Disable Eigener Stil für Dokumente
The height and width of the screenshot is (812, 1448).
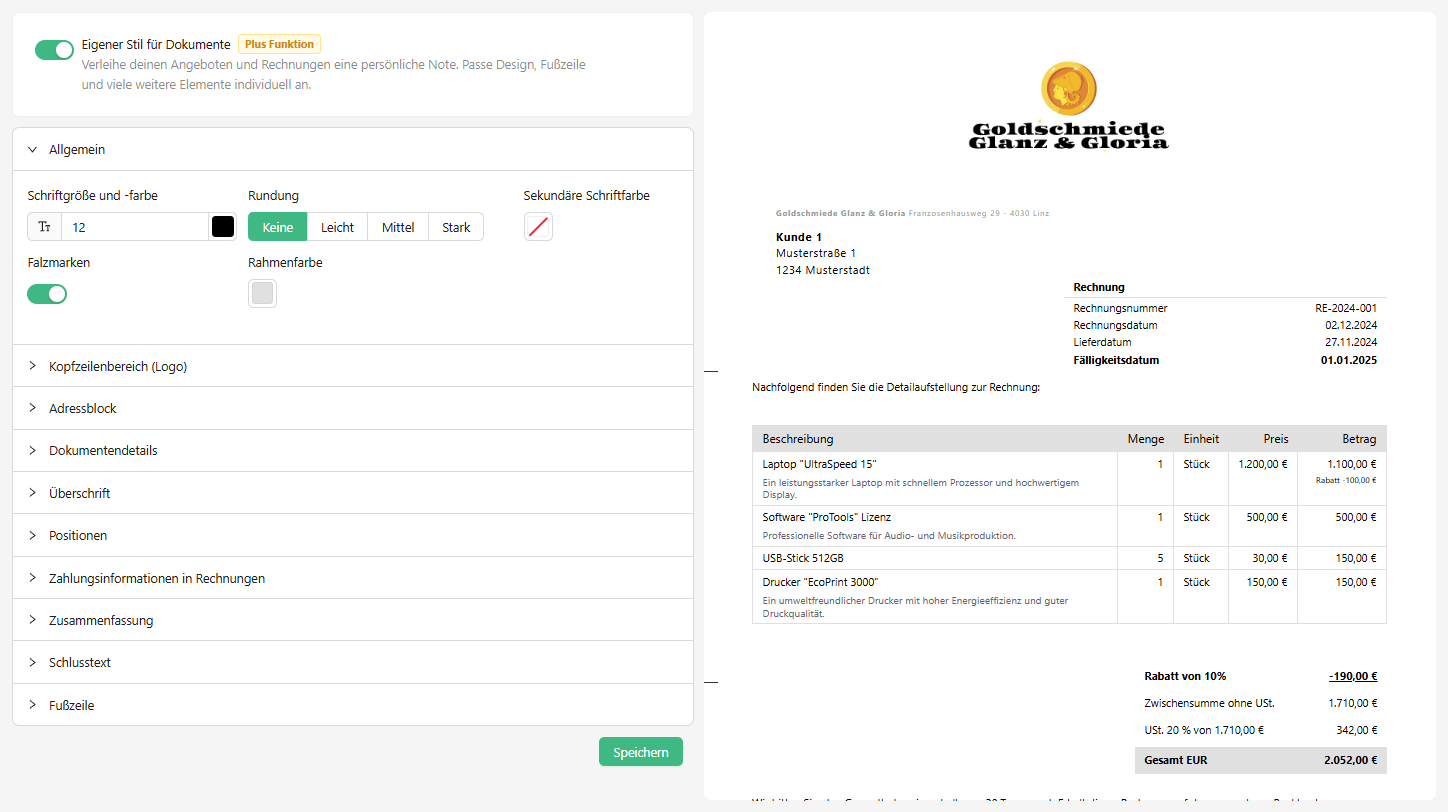54,48
